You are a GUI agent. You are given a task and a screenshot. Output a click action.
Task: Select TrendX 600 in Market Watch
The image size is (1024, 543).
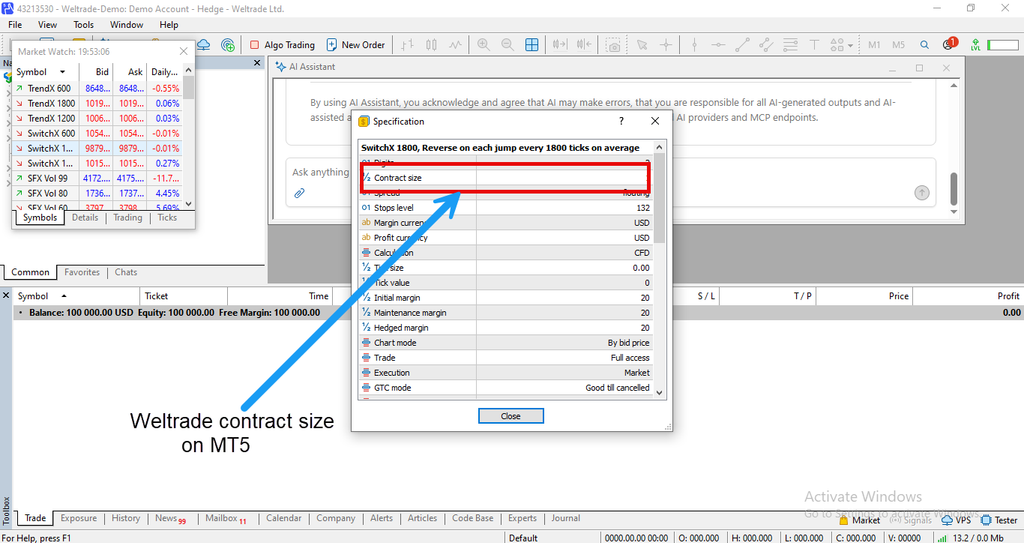click(95, 88)
